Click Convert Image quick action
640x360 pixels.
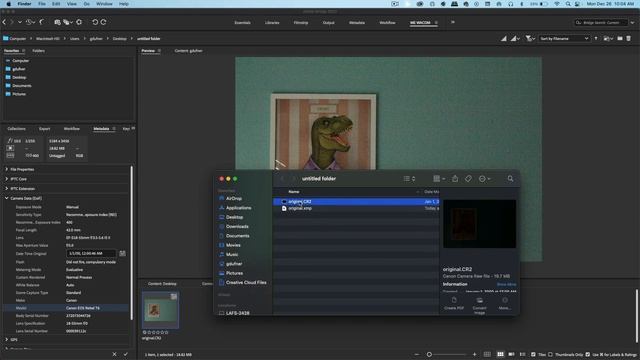pos(480,306)
